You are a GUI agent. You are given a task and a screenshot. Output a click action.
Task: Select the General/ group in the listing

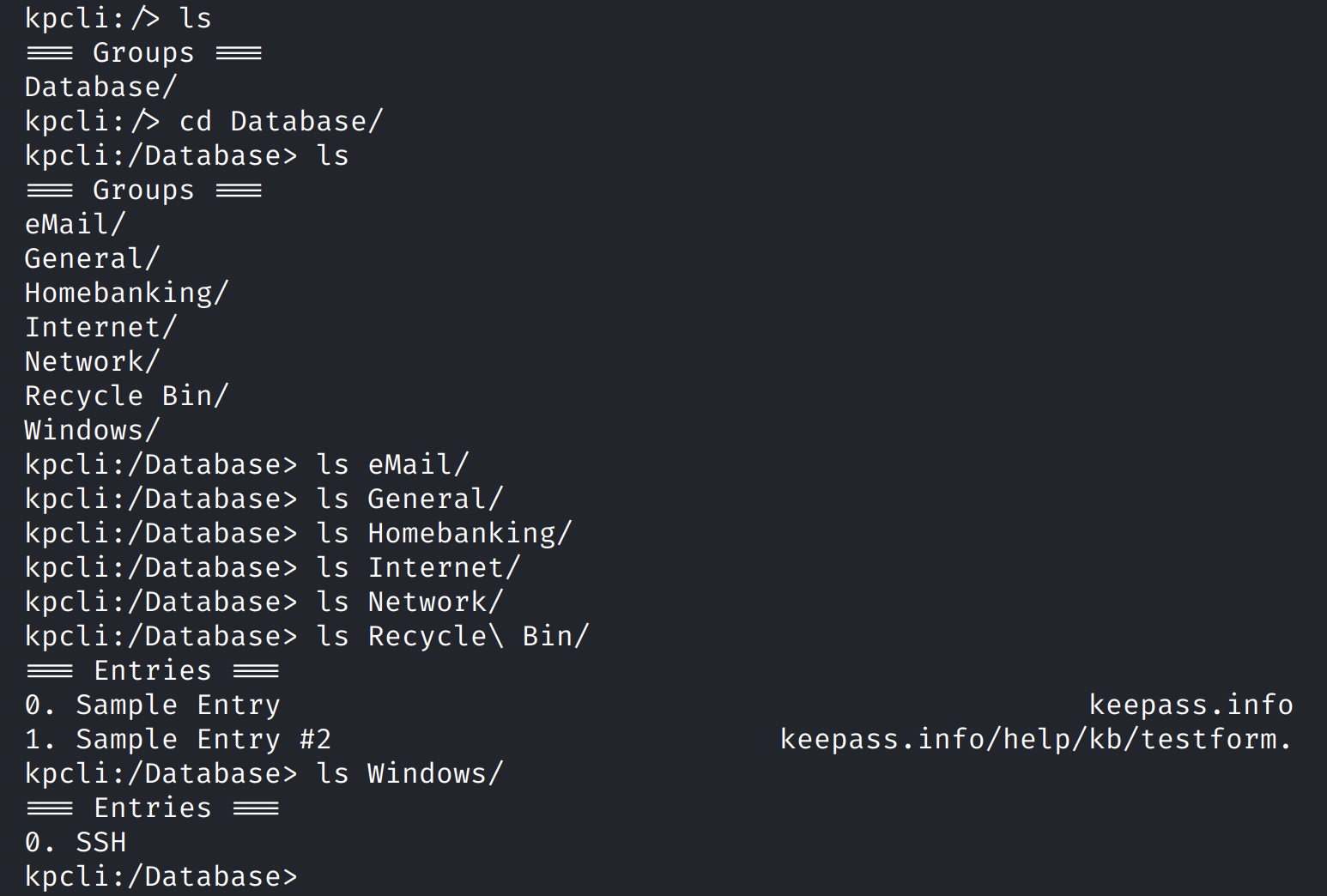coord(92,258)
